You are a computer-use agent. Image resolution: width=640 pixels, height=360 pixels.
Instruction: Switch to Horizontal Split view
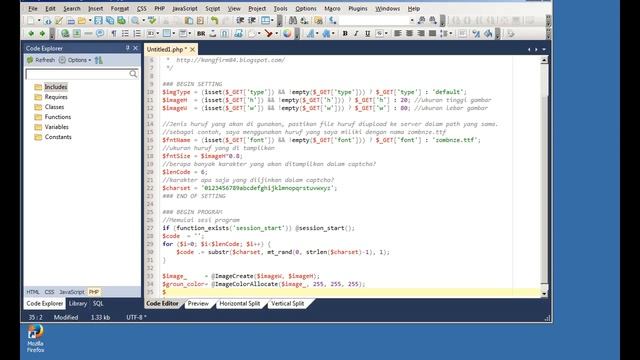click(x=240, y=303)
